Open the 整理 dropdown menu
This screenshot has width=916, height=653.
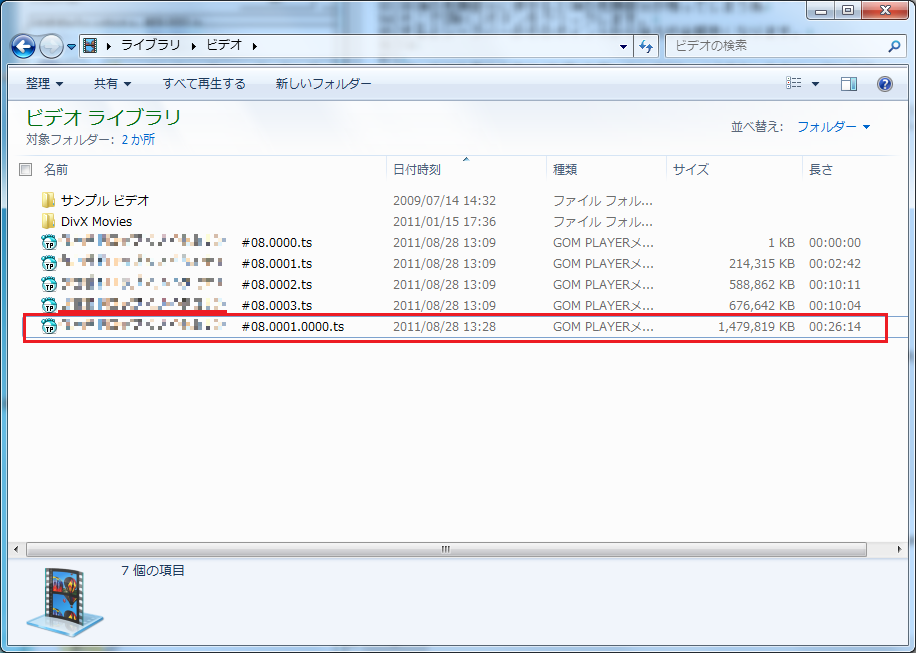point(44,84)
